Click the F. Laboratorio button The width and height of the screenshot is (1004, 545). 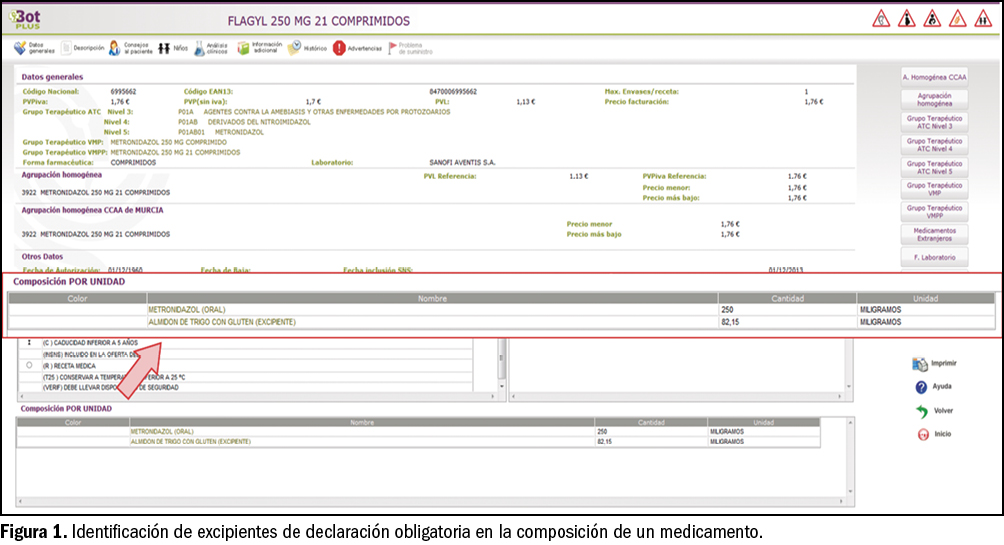[x=934, y=258]
